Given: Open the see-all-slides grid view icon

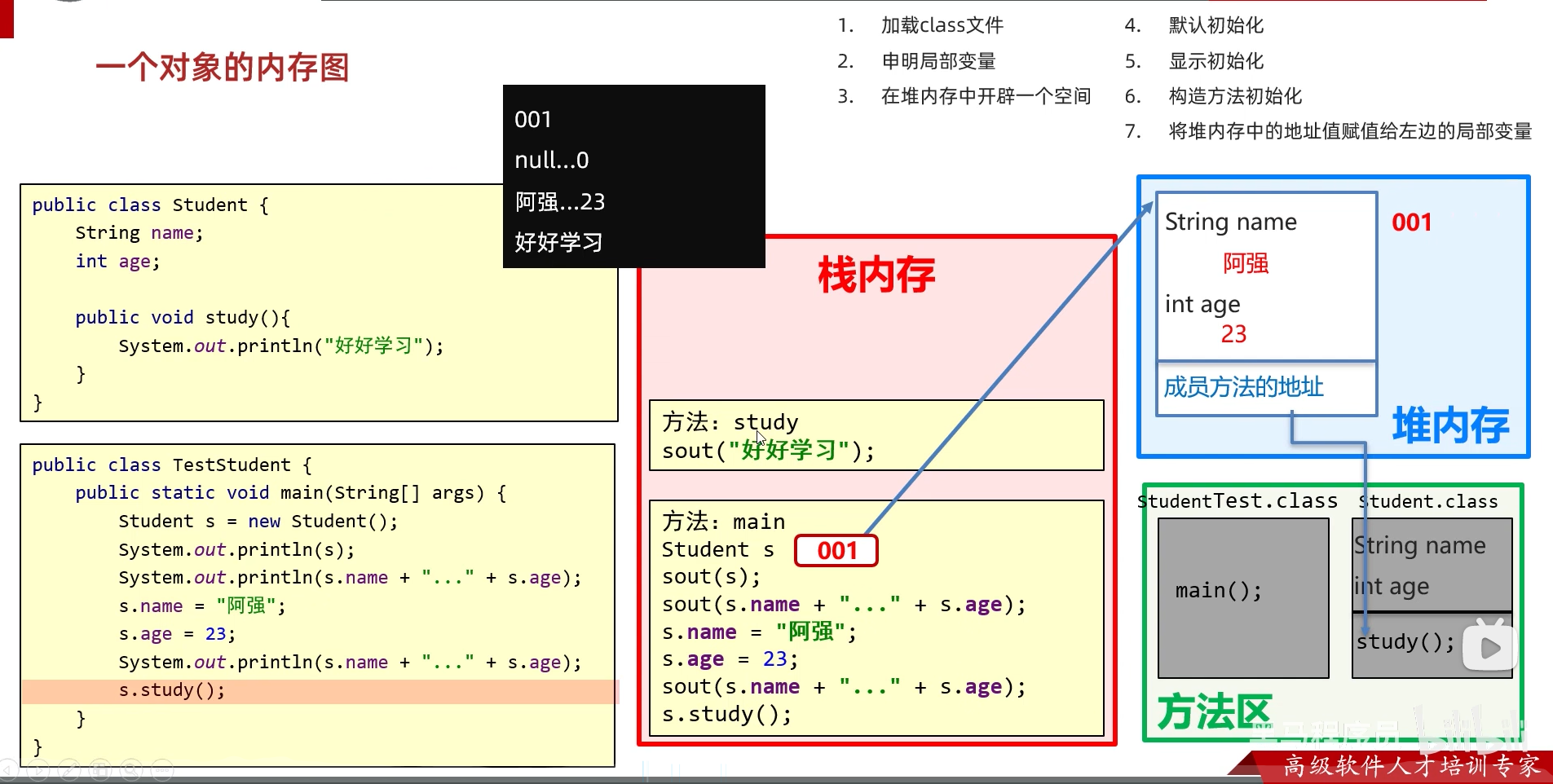Looking at the screenshot, I should 100,769.
